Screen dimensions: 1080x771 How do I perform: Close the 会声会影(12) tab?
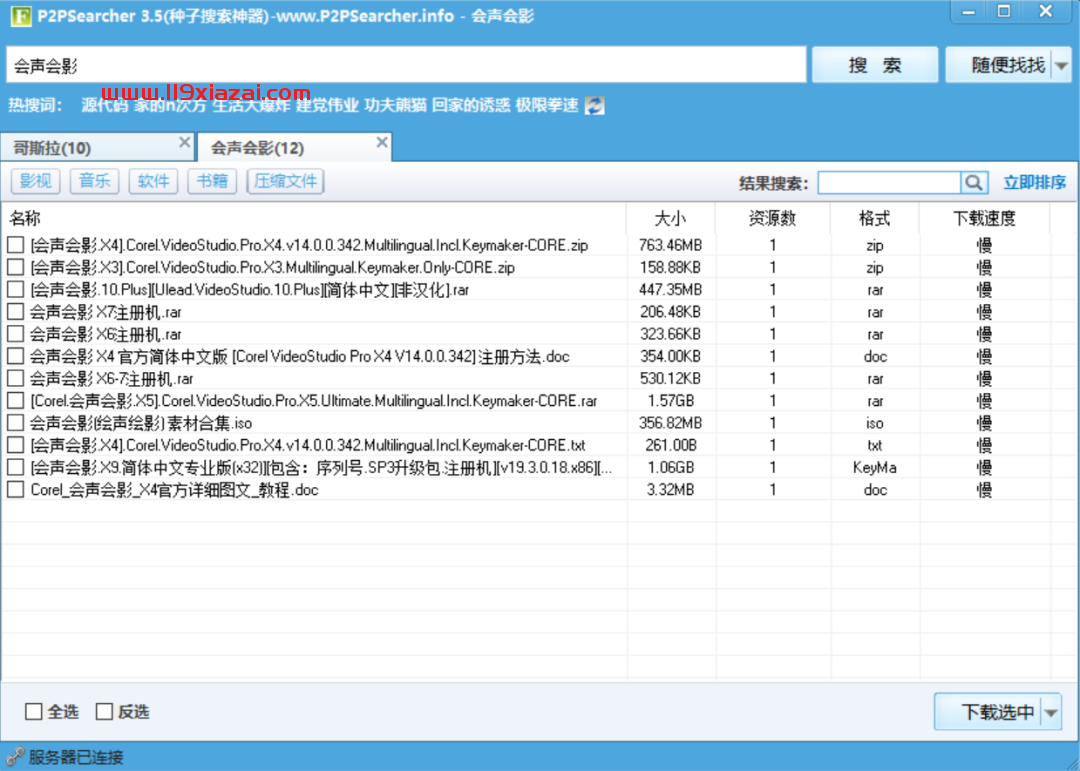point(382,143)
